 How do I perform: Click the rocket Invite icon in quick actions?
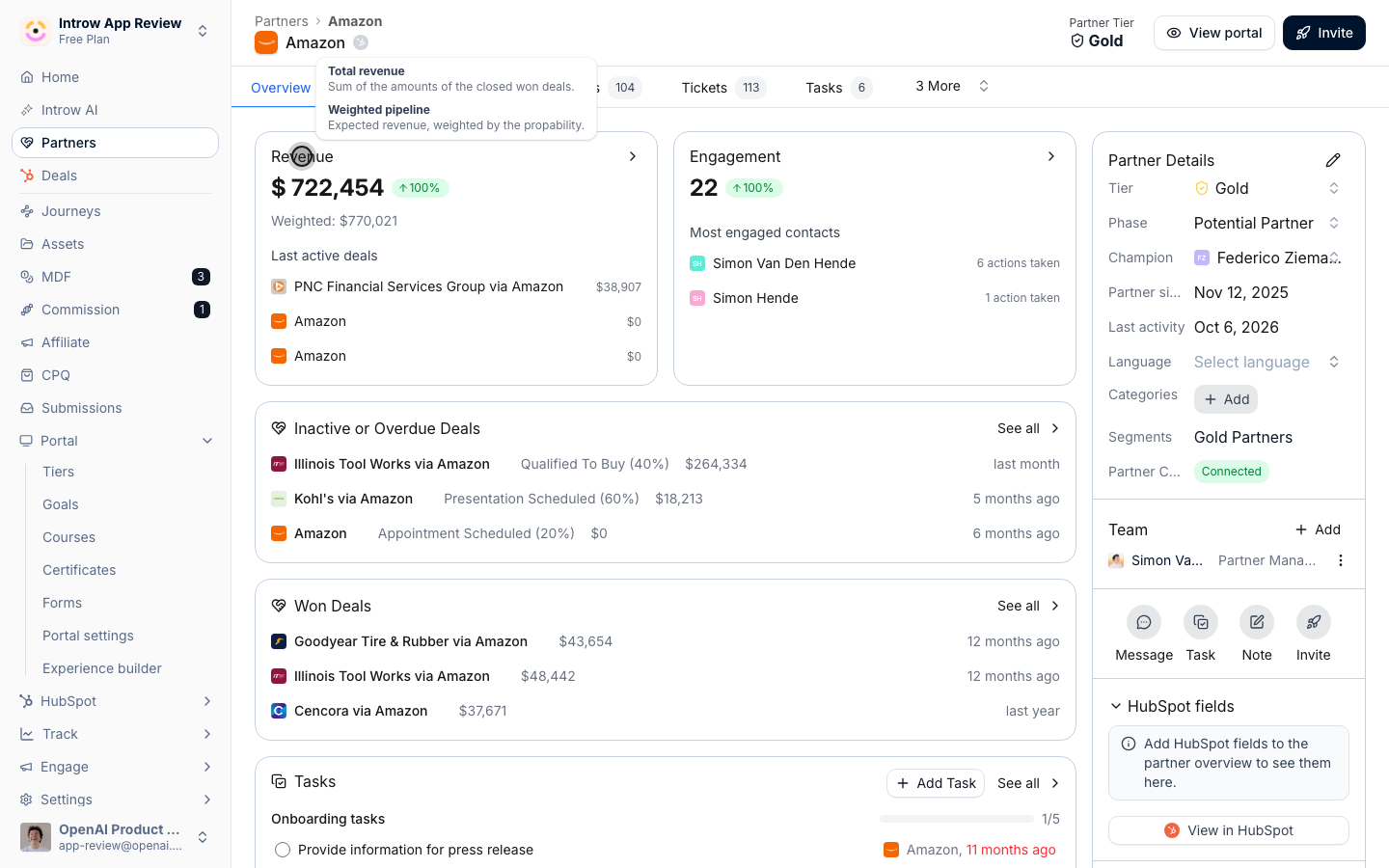click(x=1314, y=622)
